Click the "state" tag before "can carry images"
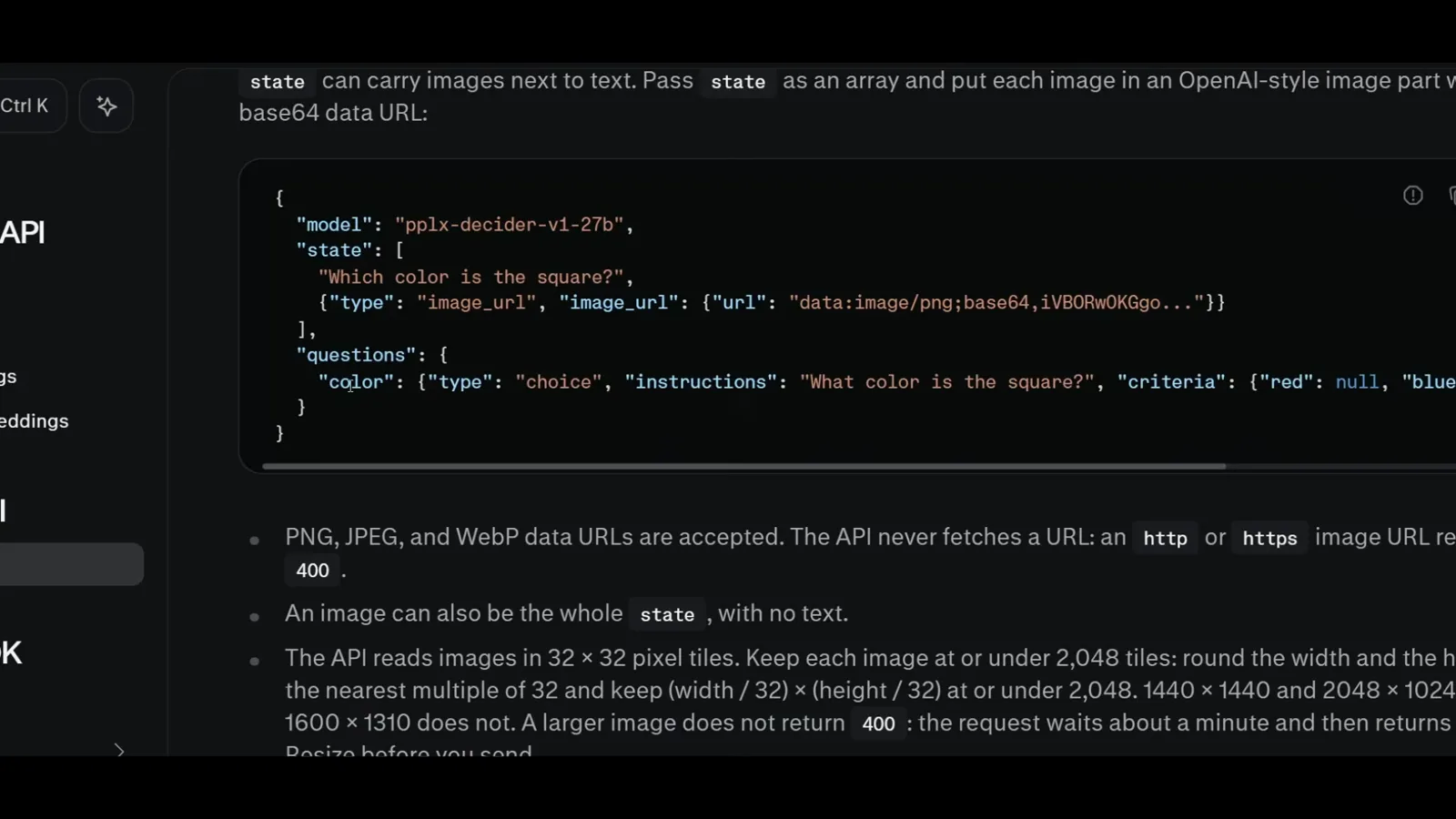Image resolution: width=1456 pixels, height=819 pixels. pos(278,82)
